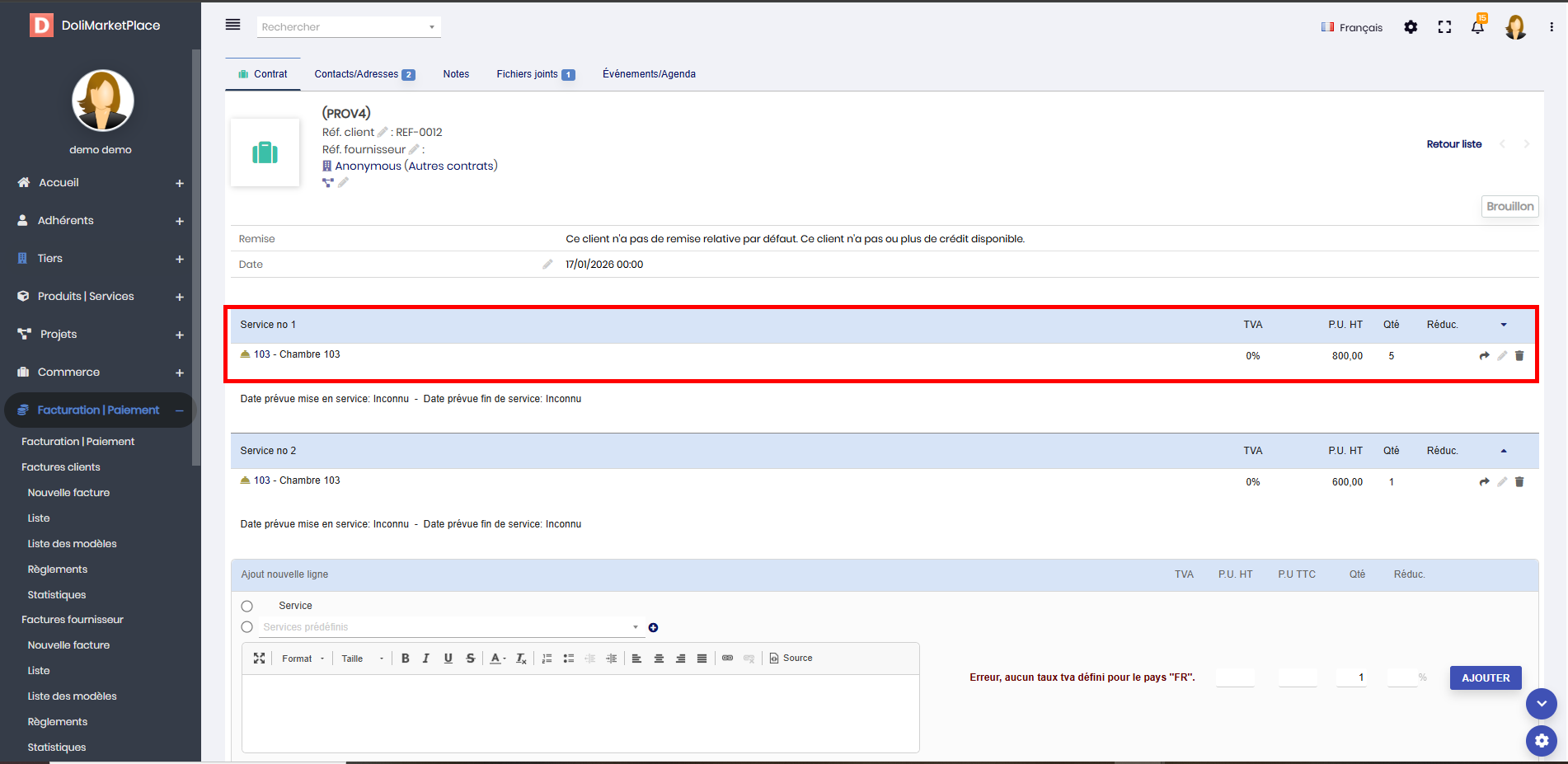Viewport: 1568px width, 764px height.
Task: Toggle italic formatting in editor
Action: (x=426, y=659)
